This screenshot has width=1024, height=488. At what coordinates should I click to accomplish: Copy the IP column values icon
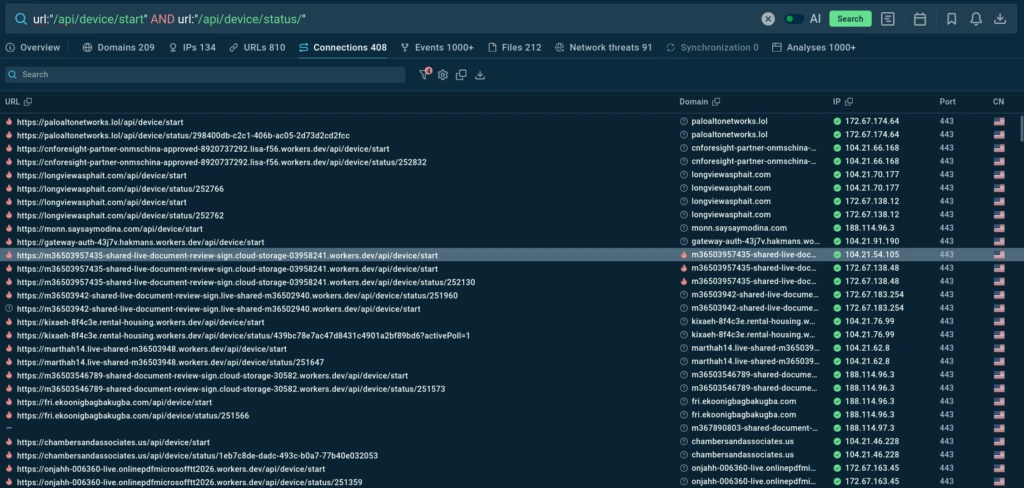[x=849, y=102]
